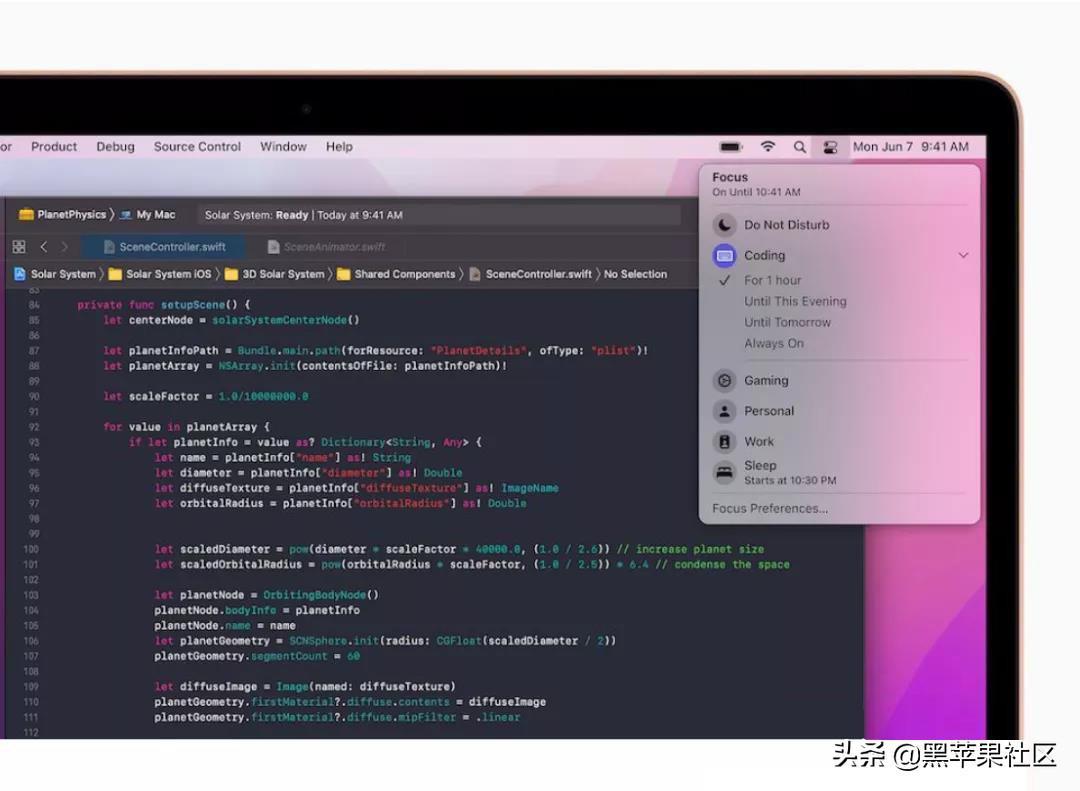Click 'setupScene' function name in code
Image resolution: width=1080 pixels, height=791 pixels.
click(x=196, y=305)
